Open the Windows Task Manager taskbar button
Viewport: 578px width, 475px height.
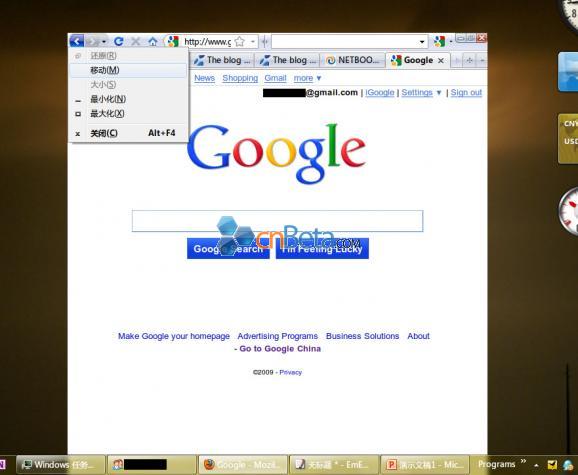(61, 465)
